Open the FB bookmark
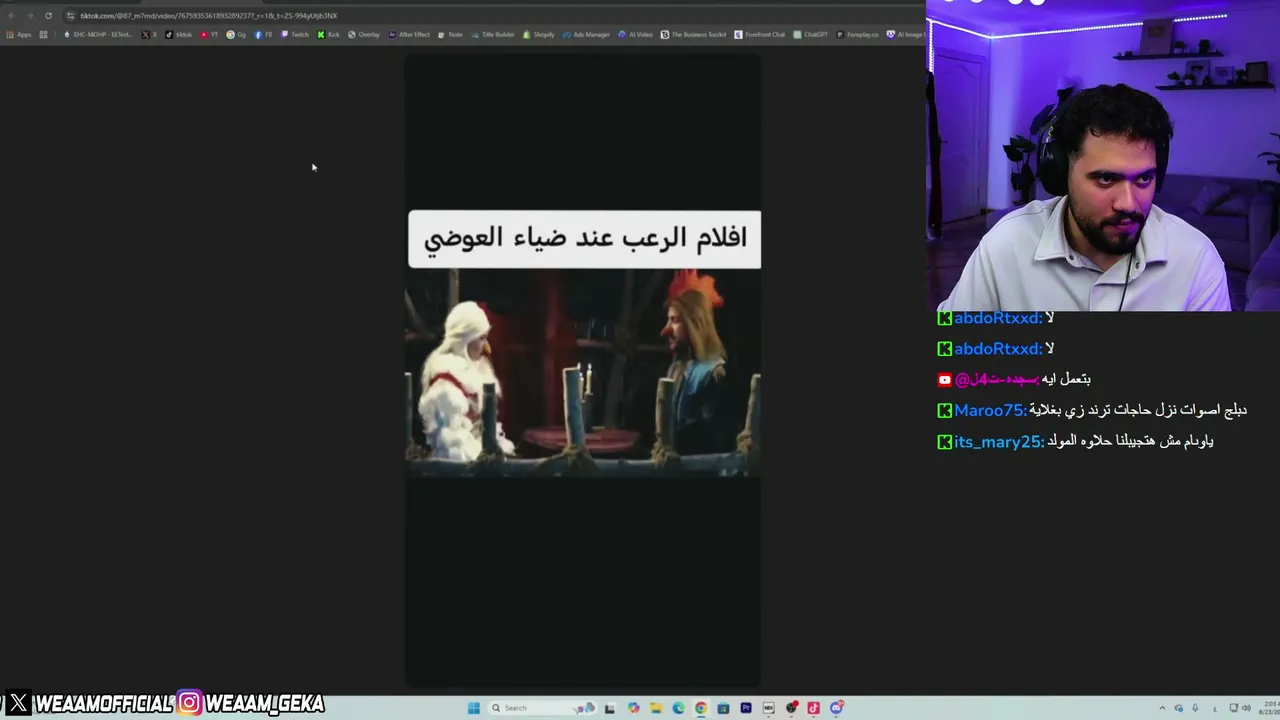Viewport: 1280px width, 720px height. (264, 35)
